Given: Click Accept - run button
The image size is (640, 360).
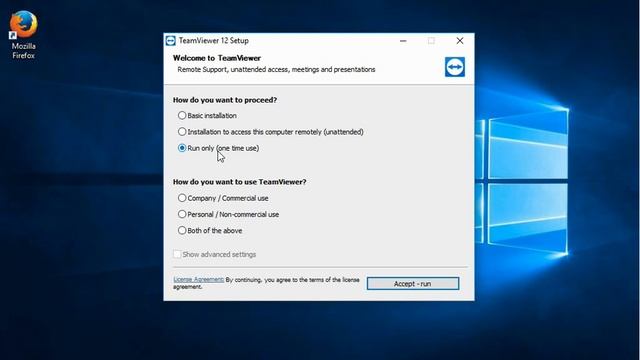Looking at the screenshot, I should [x=413, y=284].
